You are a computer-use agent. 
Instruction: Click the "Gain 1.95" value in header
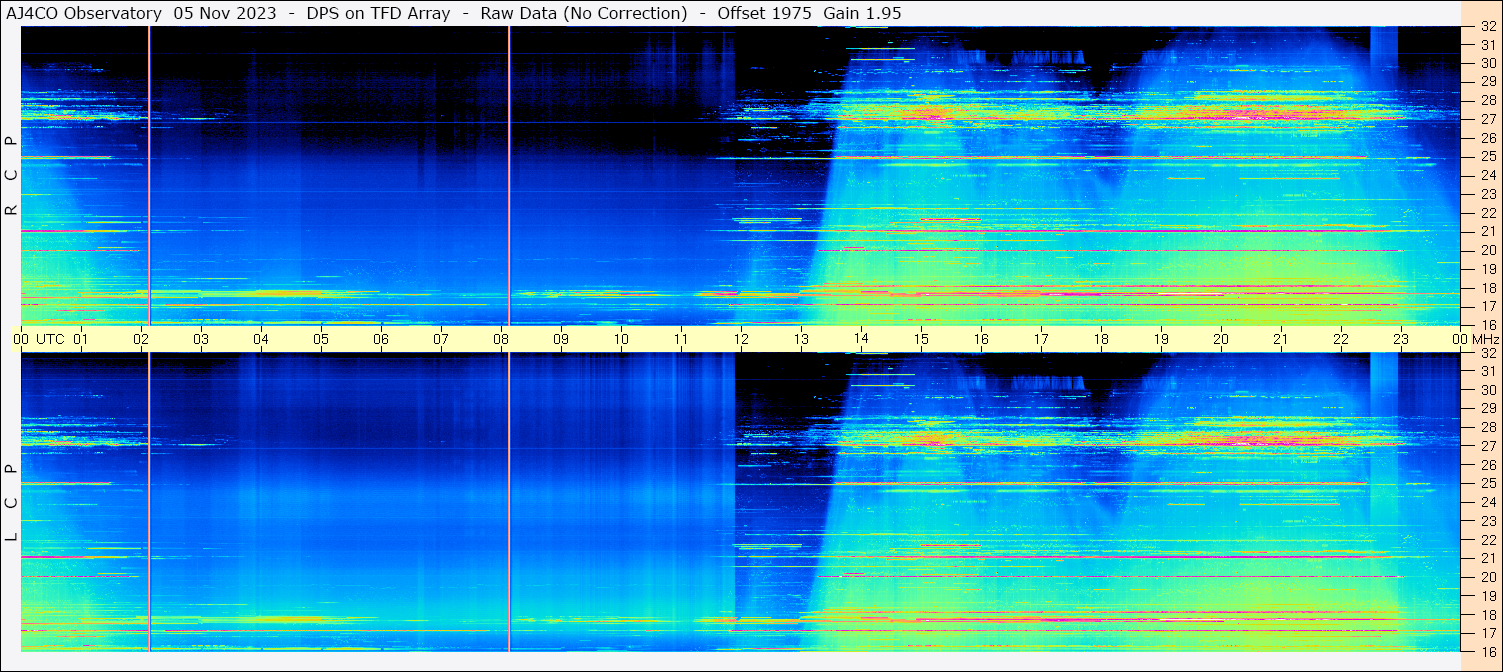862,13
